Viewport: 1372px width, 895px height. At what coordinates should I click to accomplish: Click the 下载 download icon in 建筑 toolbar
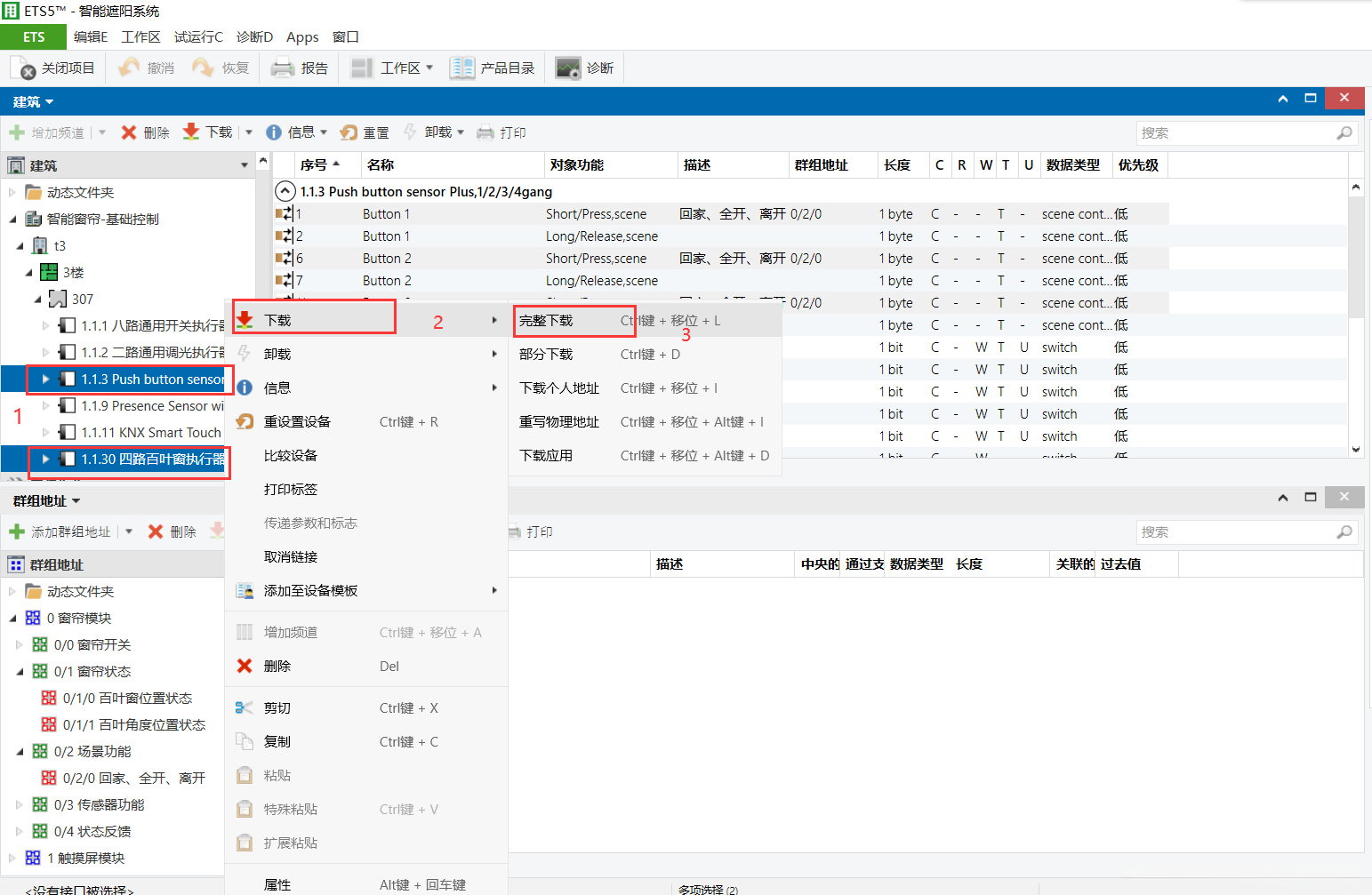(191, 132)
